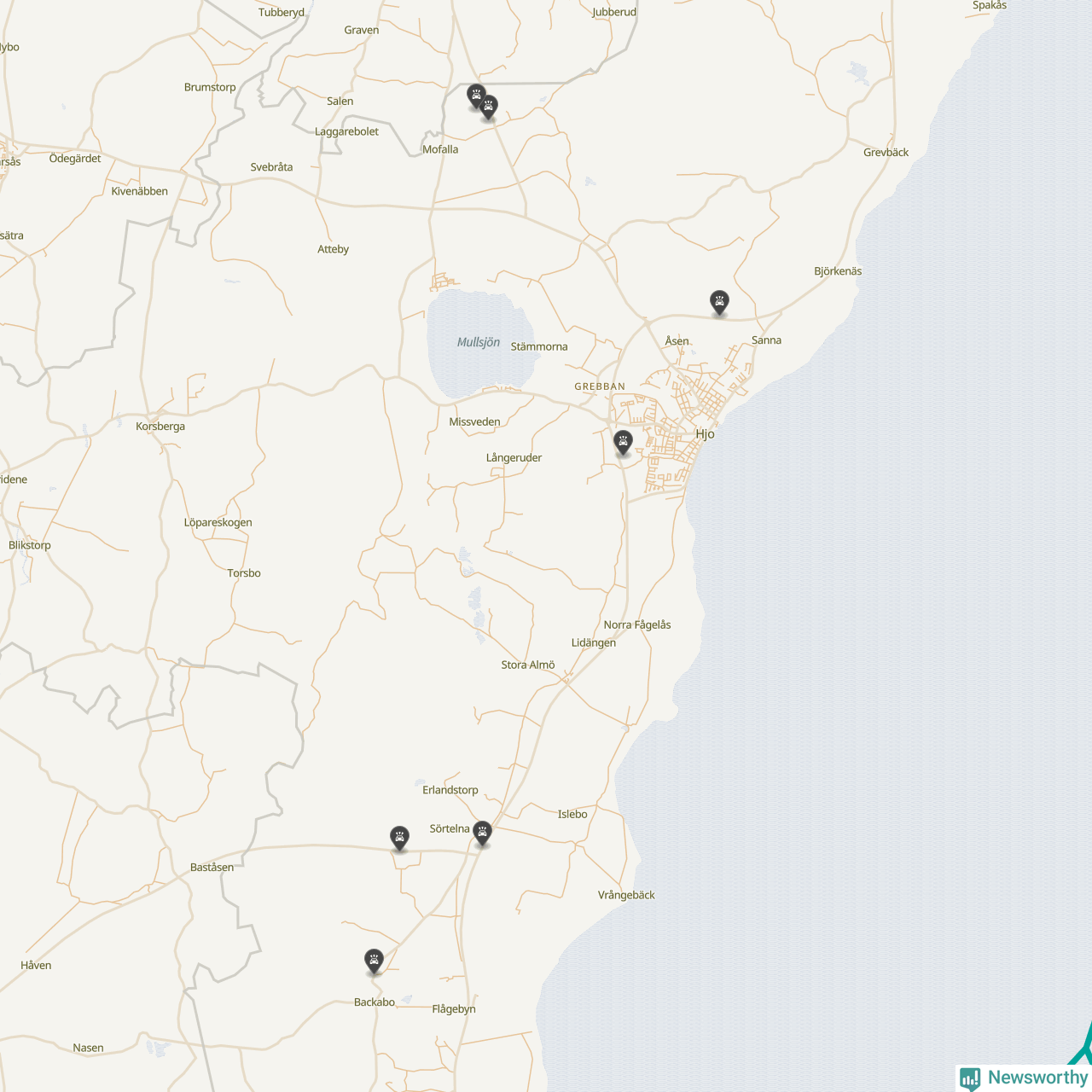This screenshot has width=1092, height=1092.
Task: Click the Stora Almö place label
Action: click(527, 665)
